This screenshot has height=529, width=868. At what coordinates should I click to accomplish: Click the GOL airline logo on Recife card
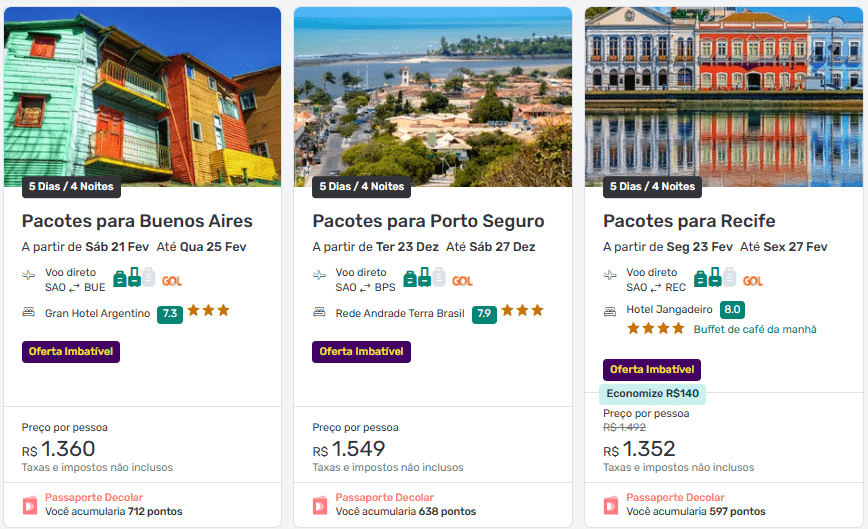coord(752,281)
